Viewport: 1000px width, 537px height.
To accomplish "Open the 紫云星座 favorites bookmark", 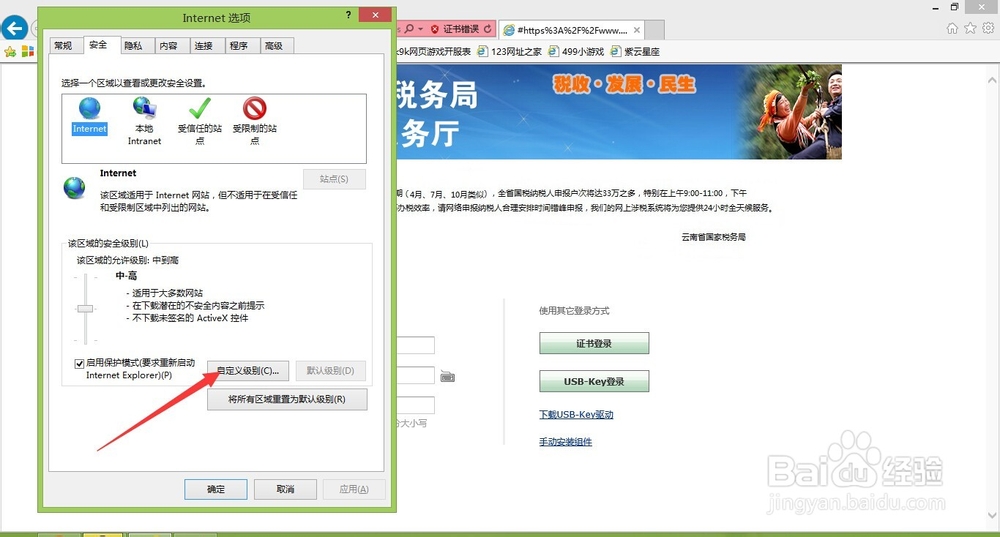I will click(x=635, y=52).
